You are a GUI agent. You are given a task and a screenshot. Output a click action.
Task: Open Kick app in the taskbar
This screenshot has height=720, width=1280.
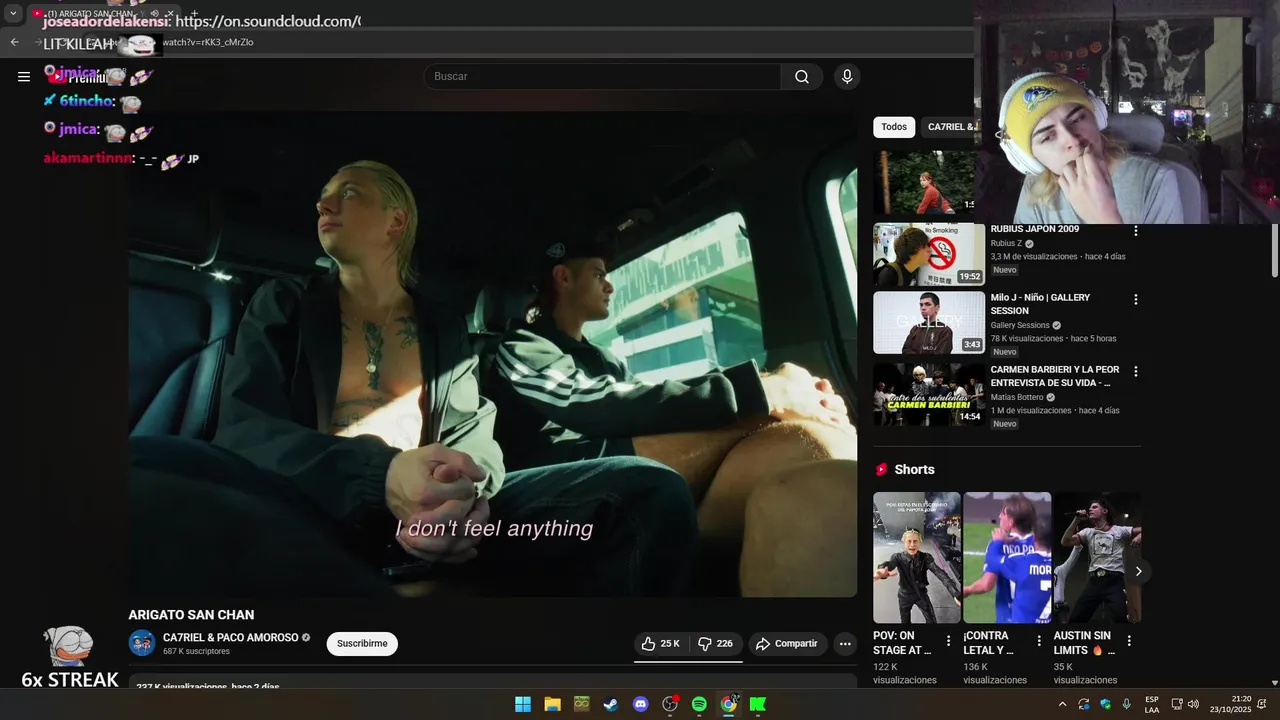(758, 704)
